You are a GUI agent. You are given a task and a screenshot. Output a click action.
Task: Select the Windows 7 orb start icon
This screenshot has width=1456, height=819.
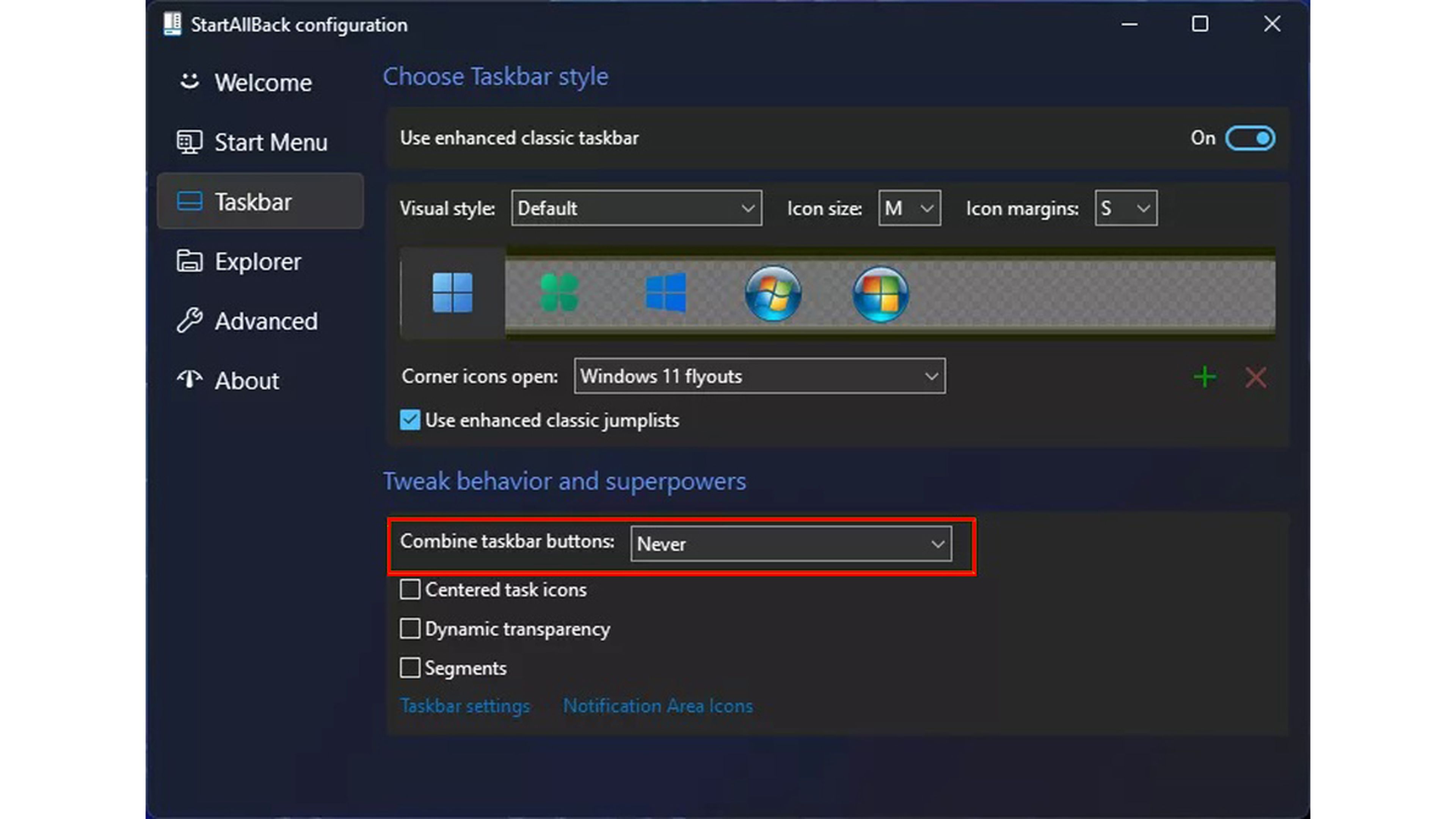[x=773, y=293]
